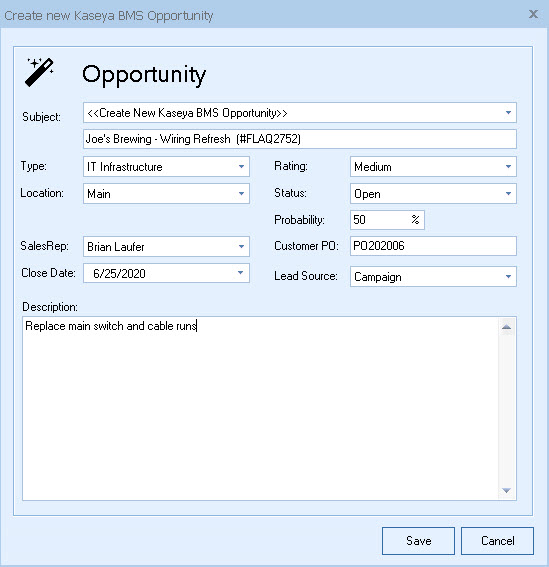Viewport: 549px width, 567px height.
Task: Click the Customer PO label
Action: [306, 246]
